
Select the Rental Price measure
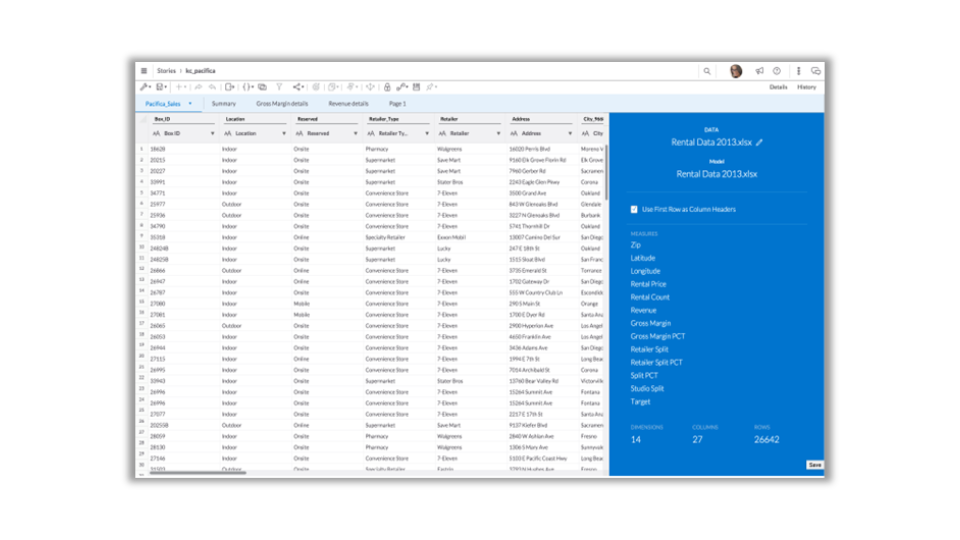point(648,284)
